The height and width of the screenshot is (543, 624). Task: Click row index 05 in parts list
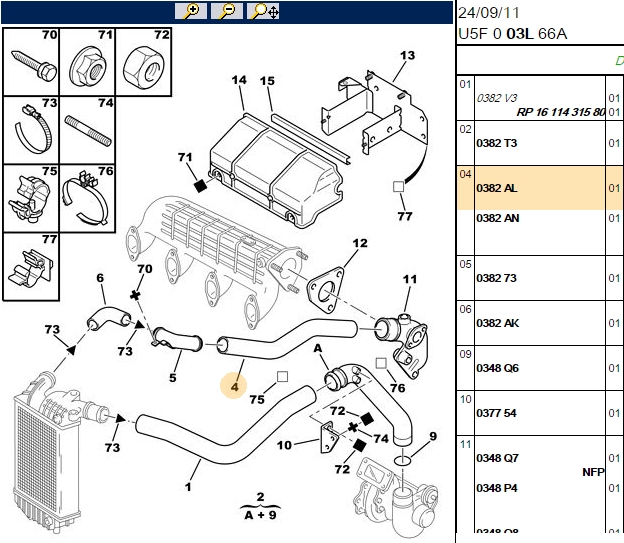(465, 264)
